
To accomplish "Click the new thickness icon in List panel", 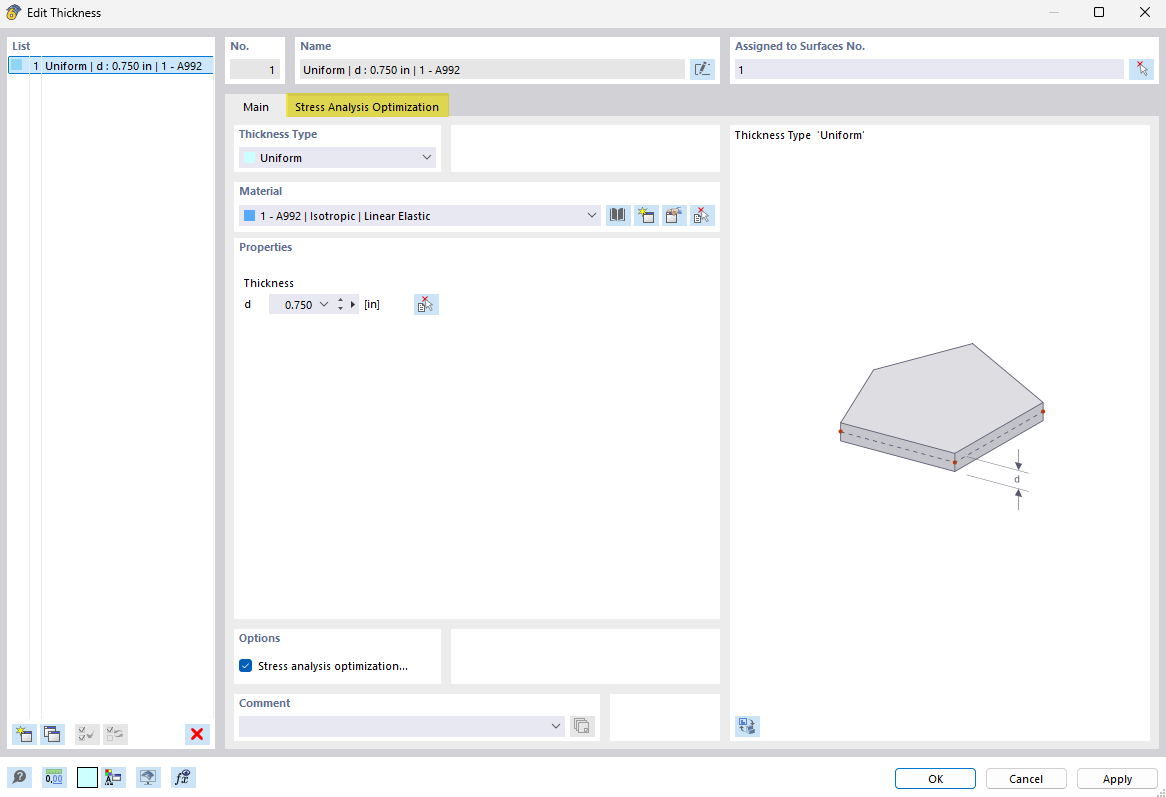I will pyautogui.click(x=24, y=735).
